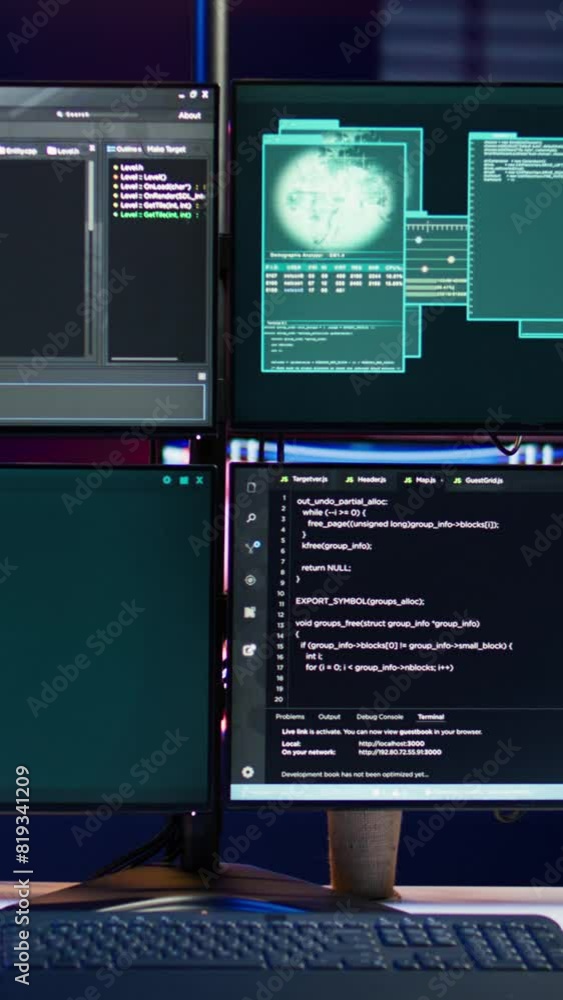Click the 'EXPORT_SYMBOL(groups_alloc);' code line
Screen dimensions: 563x1000
tap(360, 601)
